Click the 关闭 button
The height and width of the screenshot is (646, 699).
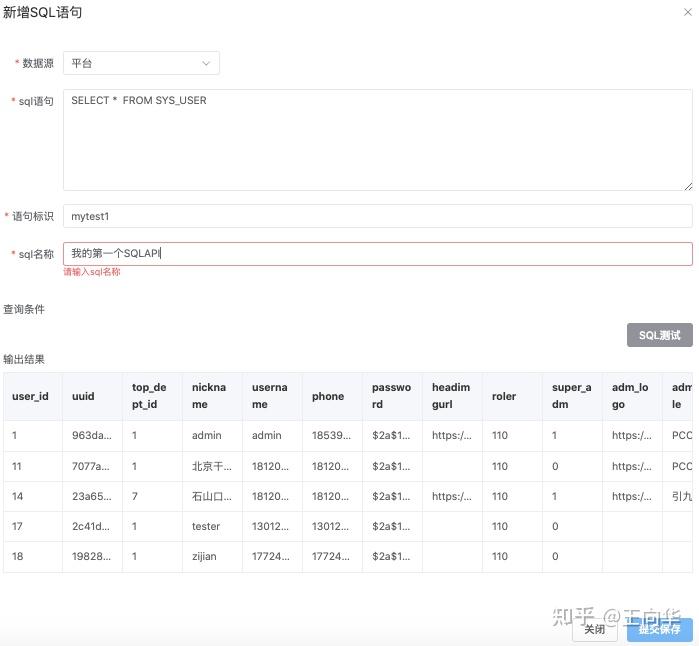coord(594,629)
